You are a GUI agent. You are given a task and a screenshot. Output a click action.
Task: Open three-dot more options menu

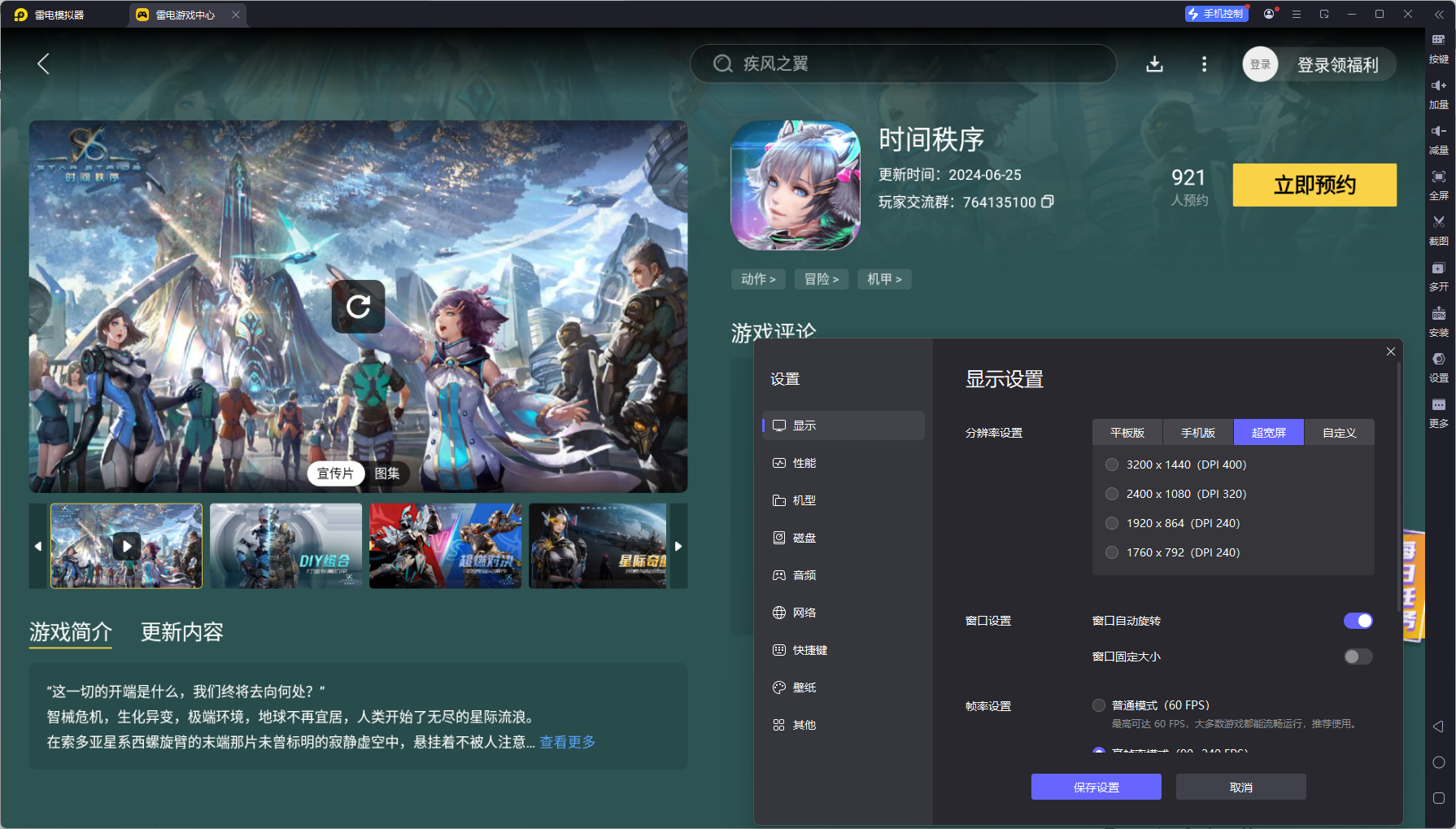click(x=1204, y=63)
